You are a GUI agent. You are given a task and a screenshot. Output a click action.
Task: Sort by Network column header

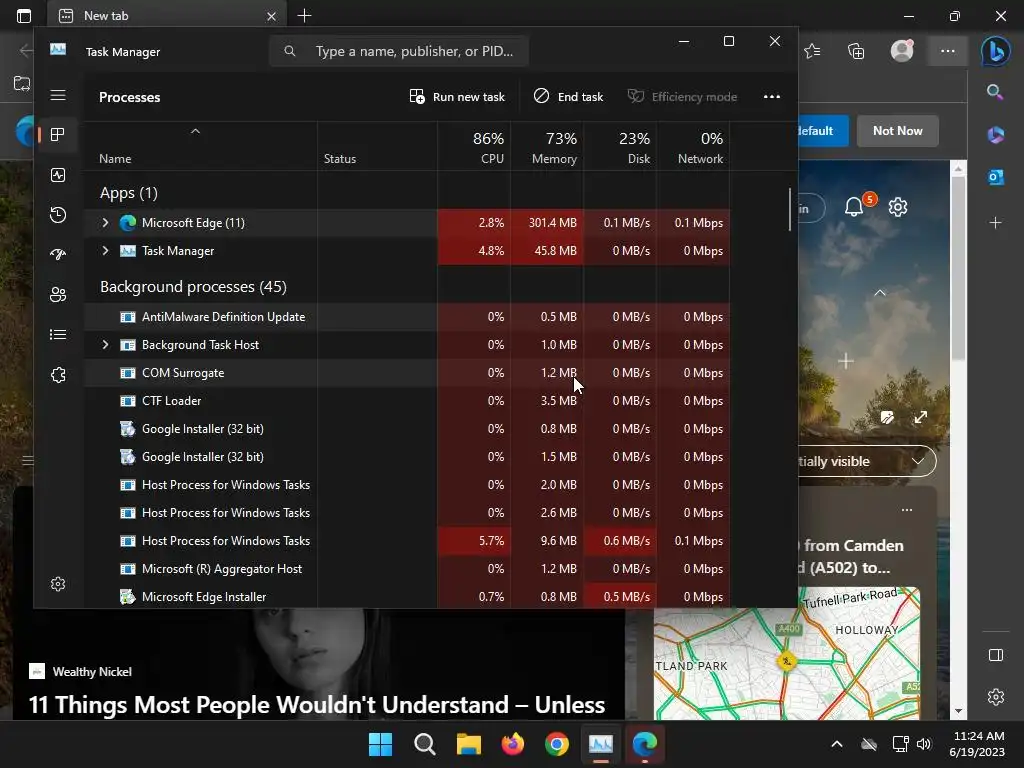point(694,147)
